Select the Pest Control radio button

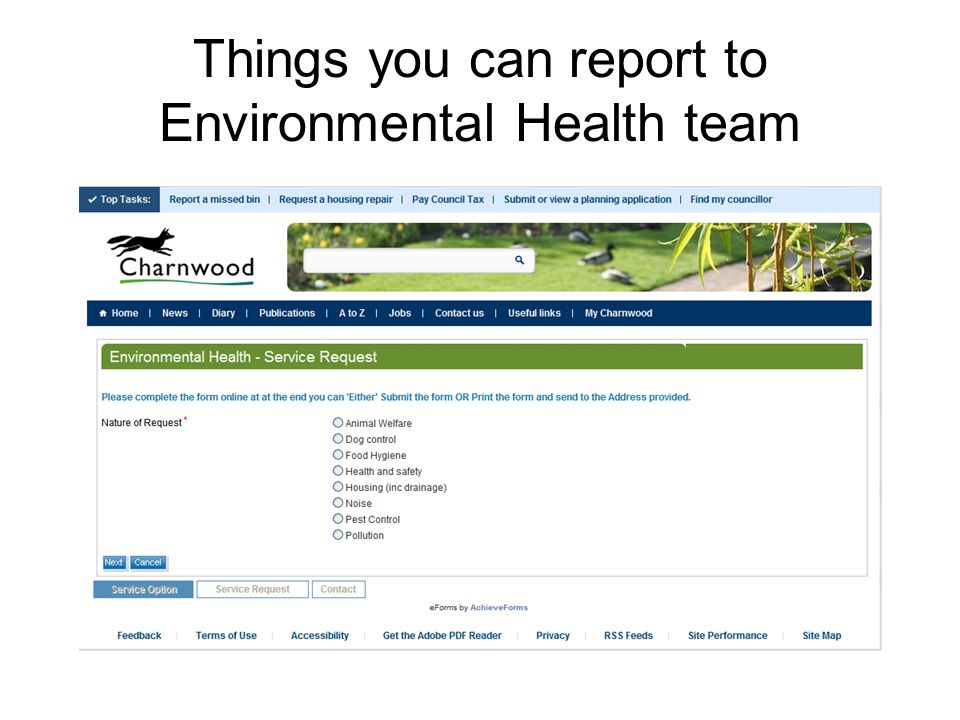pos(338,518)
